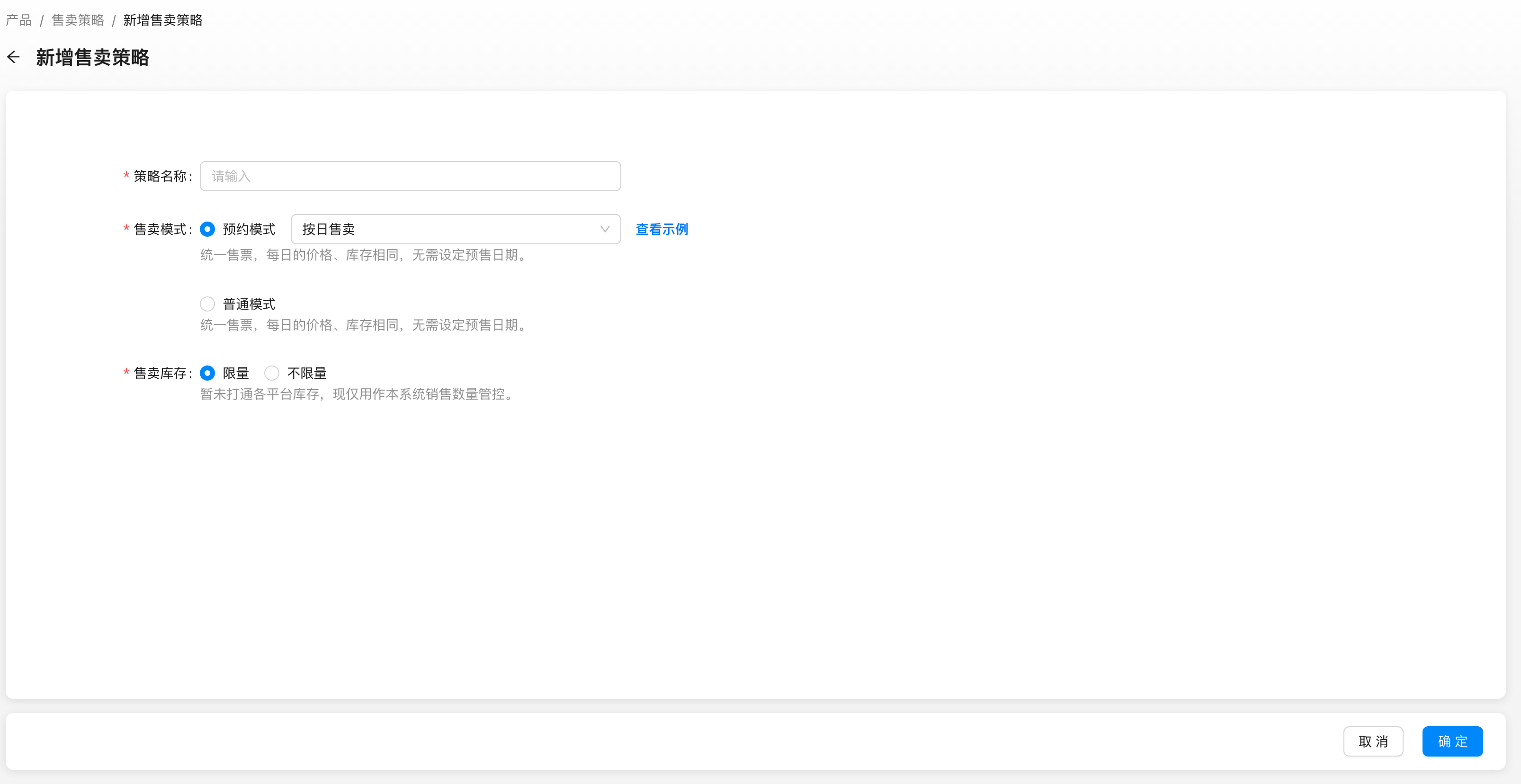
Task: Click the 取消 button
Action: (1373, 741)
